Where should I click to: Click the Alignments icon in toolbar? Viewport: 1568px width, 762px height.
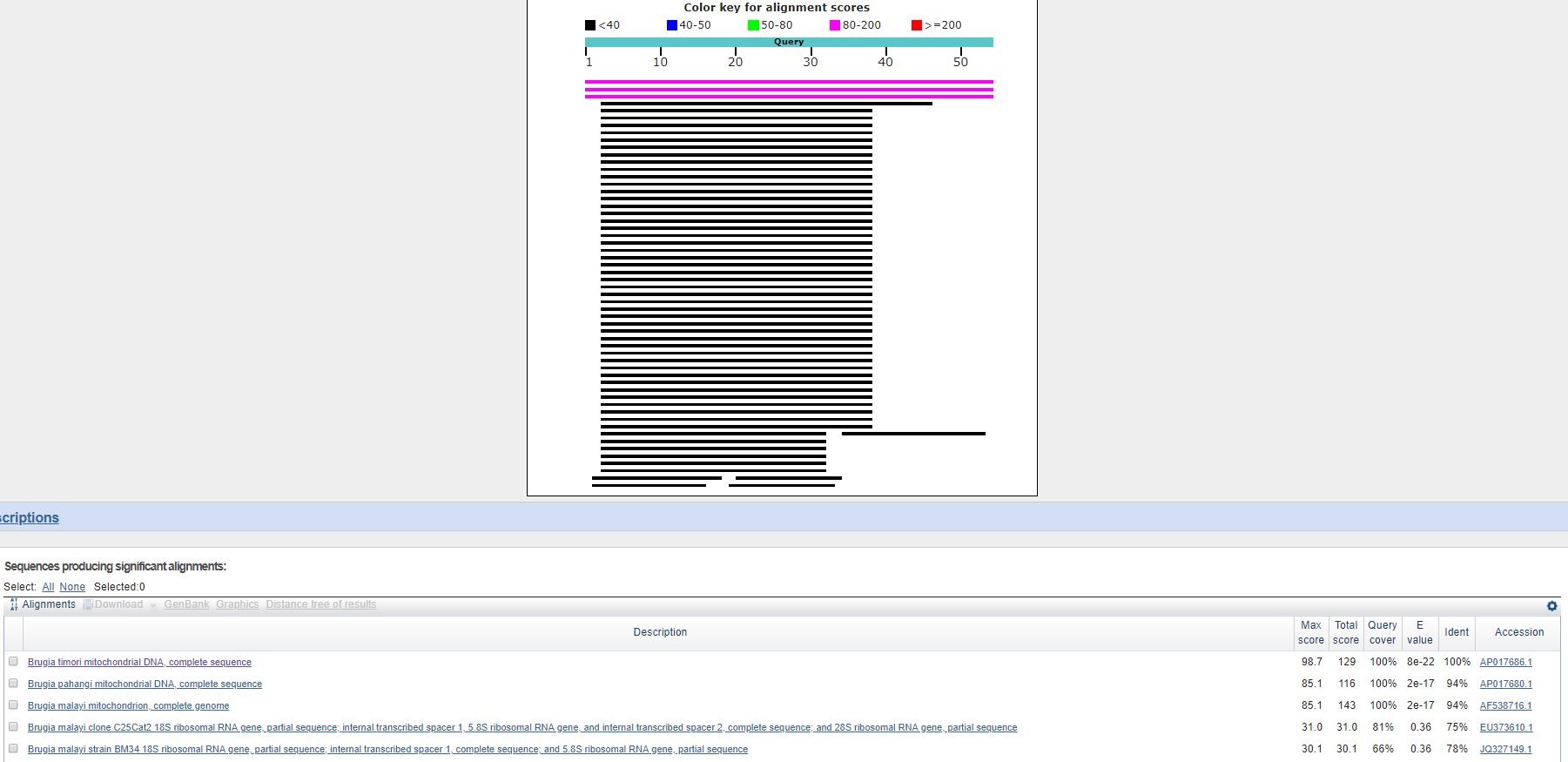click(x=14, y=604)
